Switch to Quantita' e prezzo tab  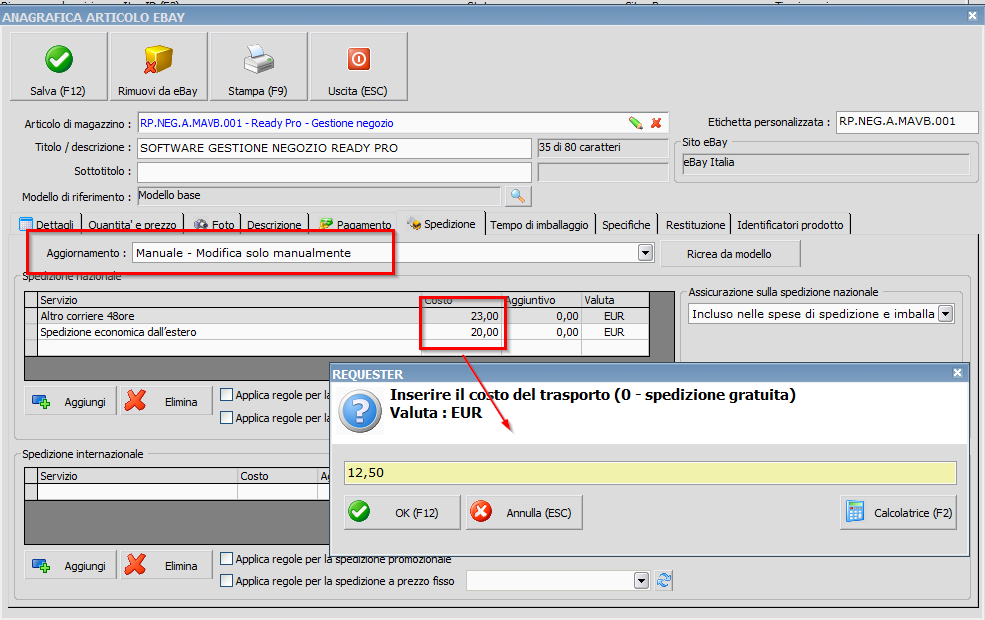click(x=133, y=224)
